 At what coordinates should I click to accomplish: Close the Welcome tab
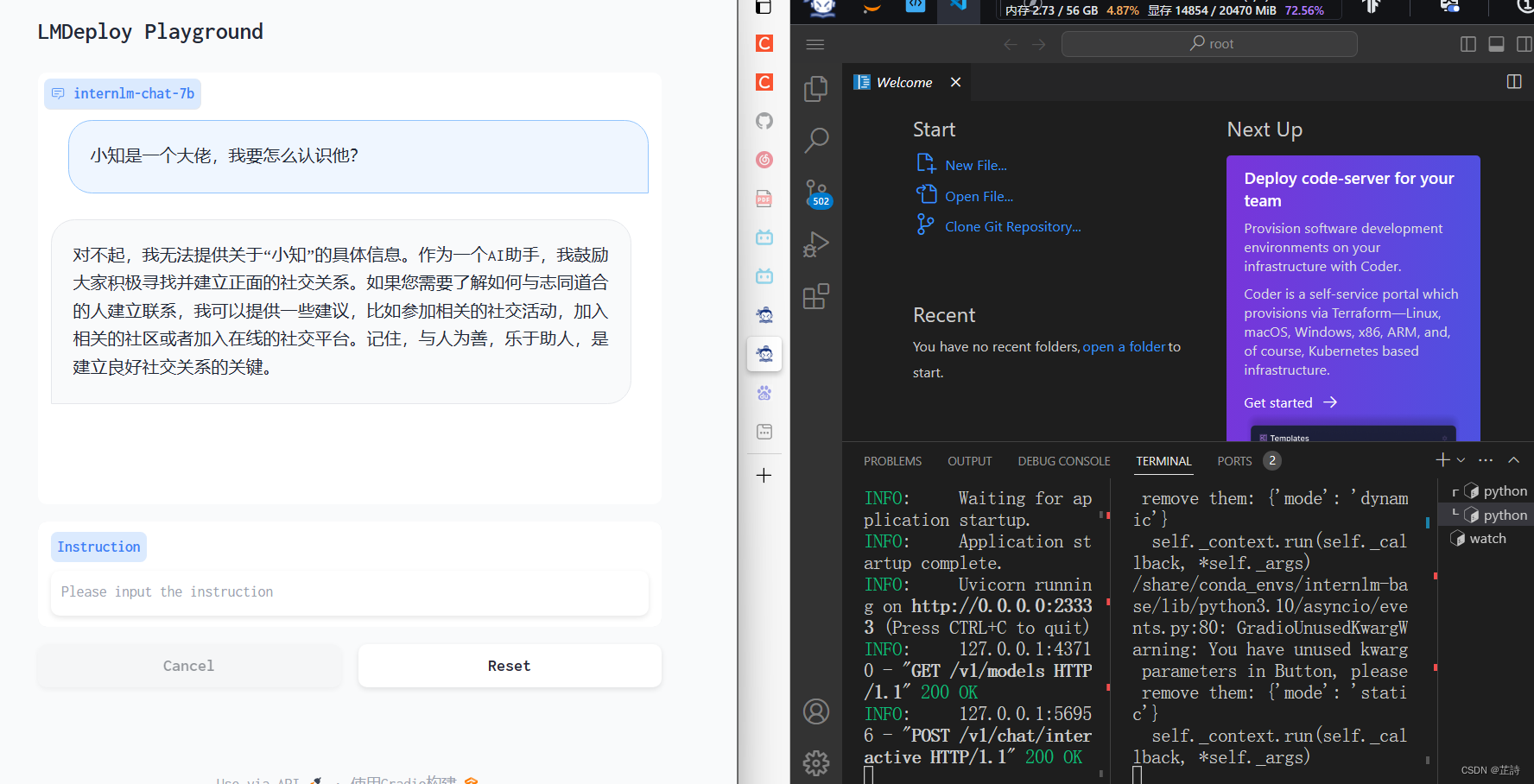tap(955, 82)
